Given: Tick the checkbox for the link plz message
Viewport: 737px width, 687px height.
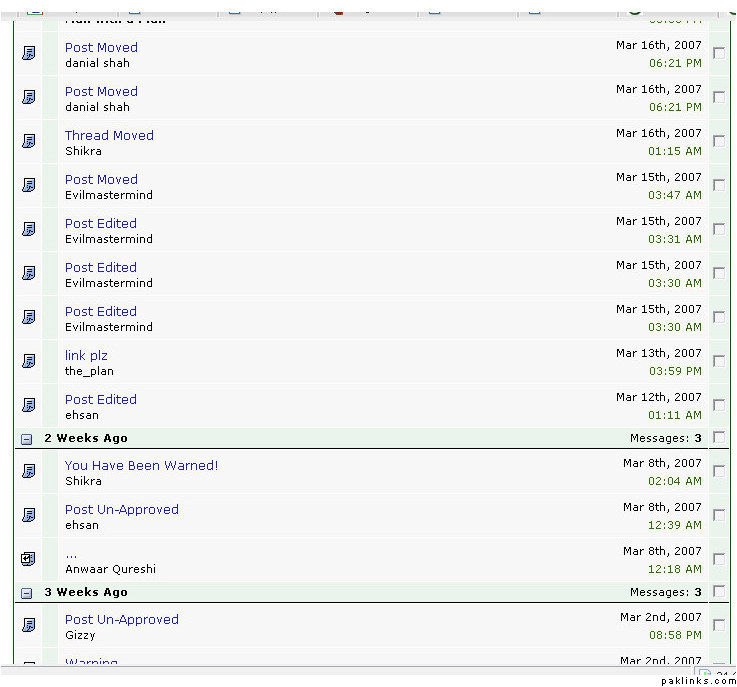Looking at the screenshot, I should pos(719,361).
